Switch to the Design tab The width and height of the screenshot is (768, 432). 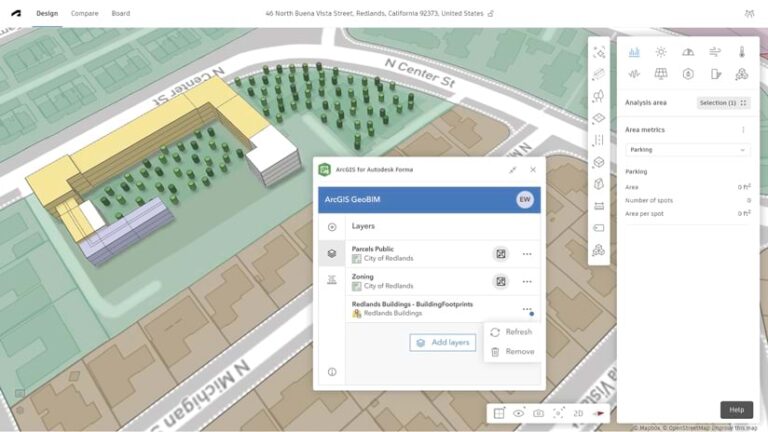coord(47,13)
